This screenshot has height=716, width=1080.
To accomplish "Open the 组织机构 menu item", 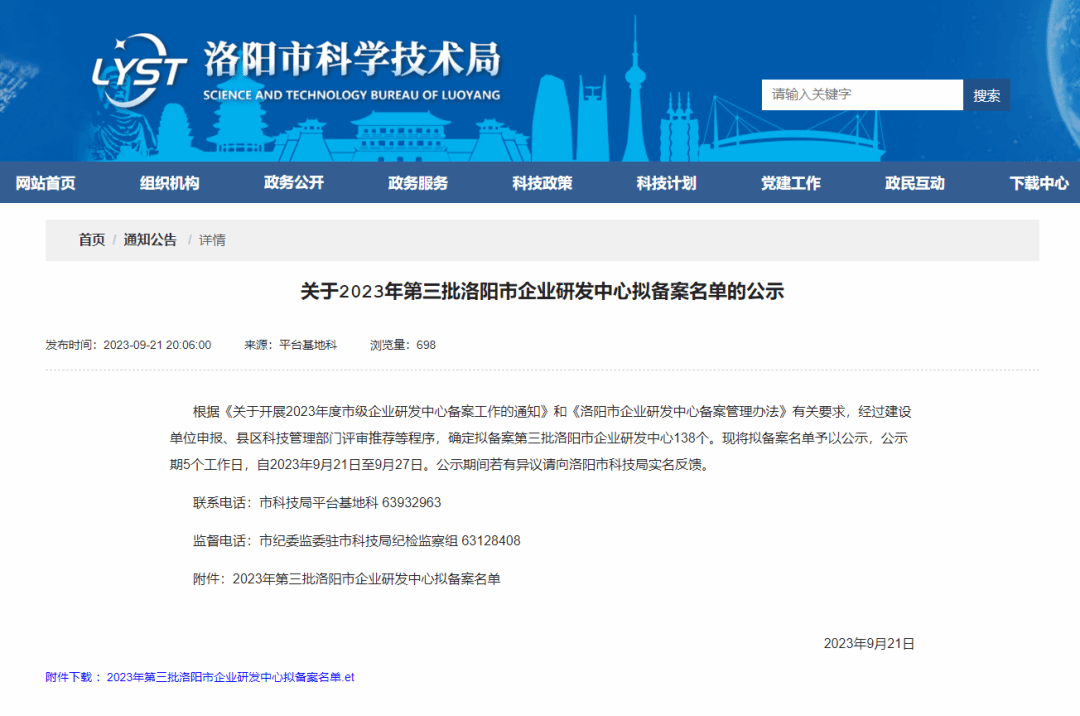I will pyautogui.click(x=169, y=183).
